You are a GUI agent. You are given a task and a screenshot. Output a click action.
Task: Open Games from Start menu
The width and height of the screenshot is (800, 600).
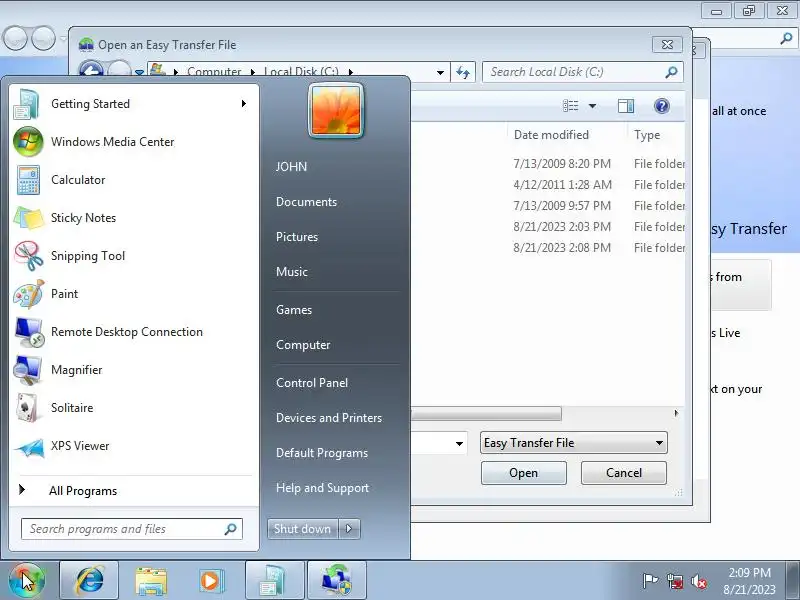click(x=294, y=310)
